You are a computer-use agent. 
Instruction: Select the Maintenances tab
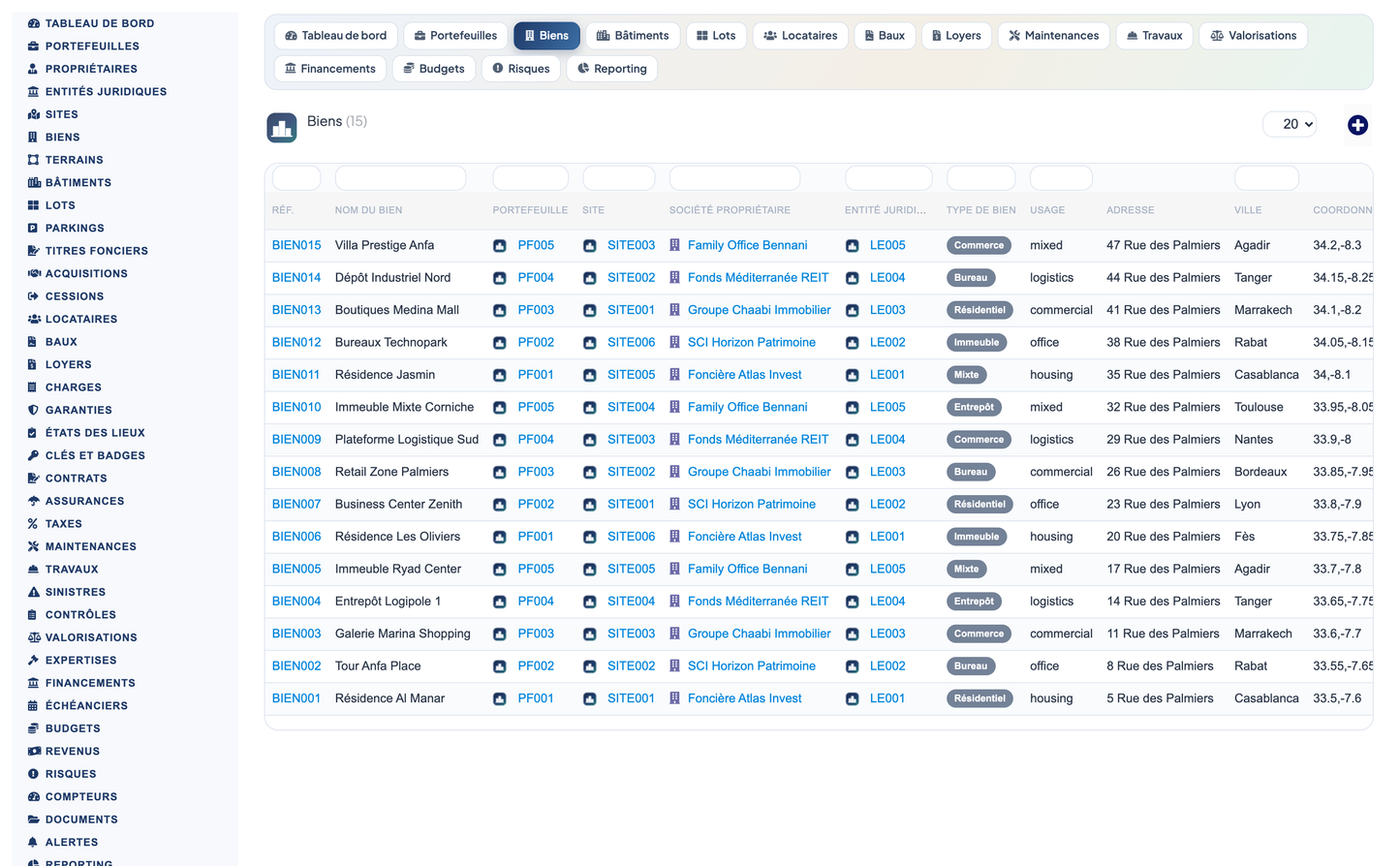coord(1053,36)
